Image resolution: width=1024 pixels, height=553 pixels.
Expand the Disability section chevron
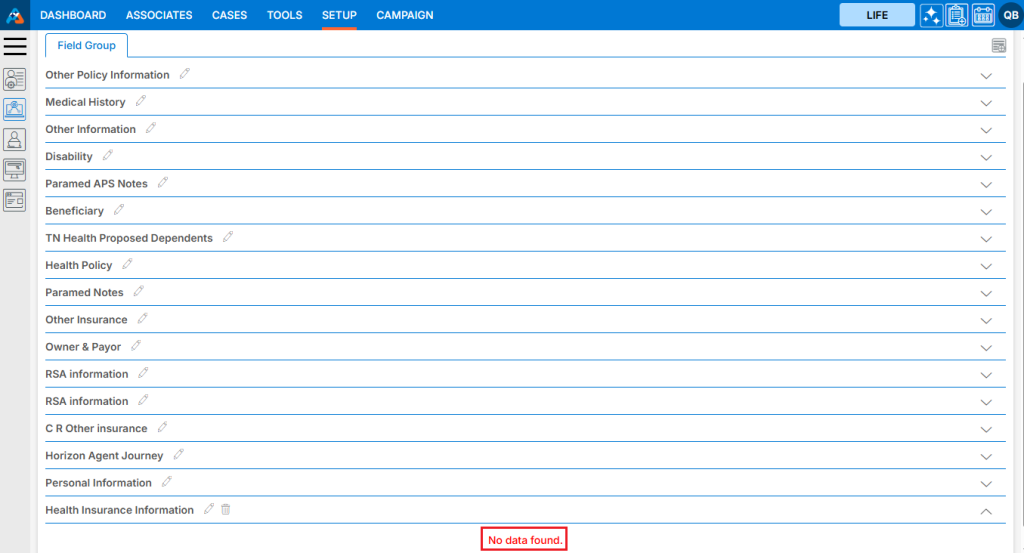click(986, 158)
